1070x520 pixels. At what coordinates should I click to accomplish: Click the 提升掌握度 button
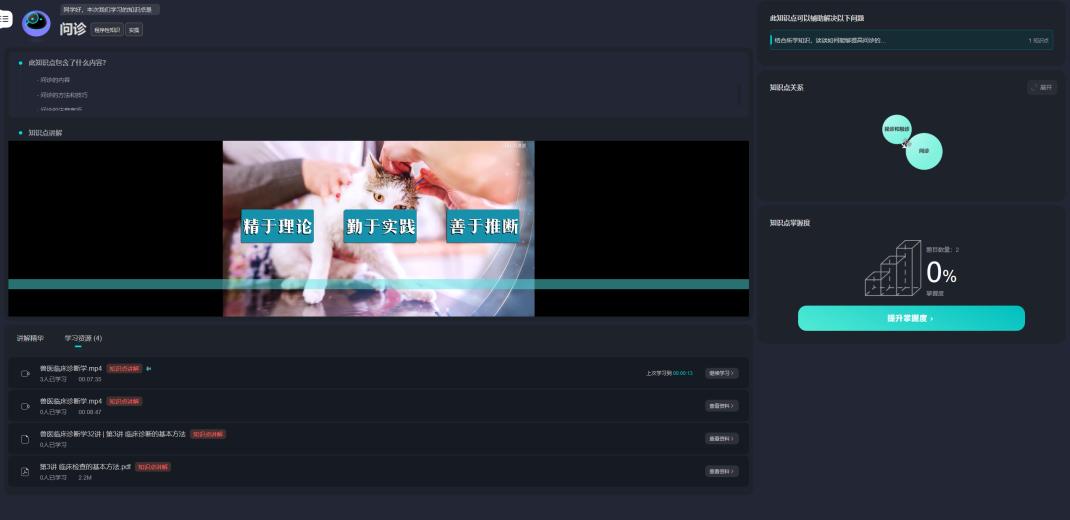pyautogui.click(x=910, y=318)
